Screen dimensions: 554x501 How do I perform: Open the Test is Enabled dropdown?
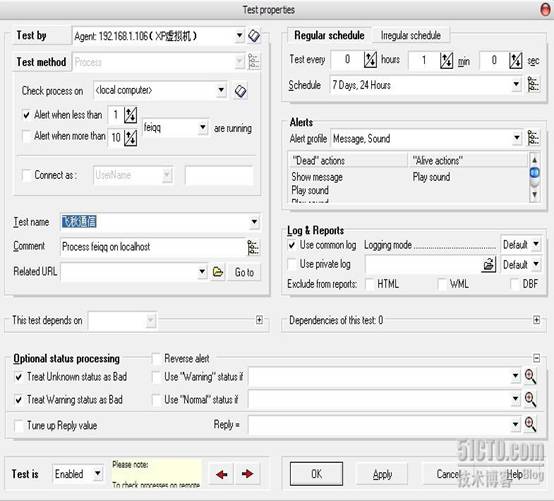point(98,473)
